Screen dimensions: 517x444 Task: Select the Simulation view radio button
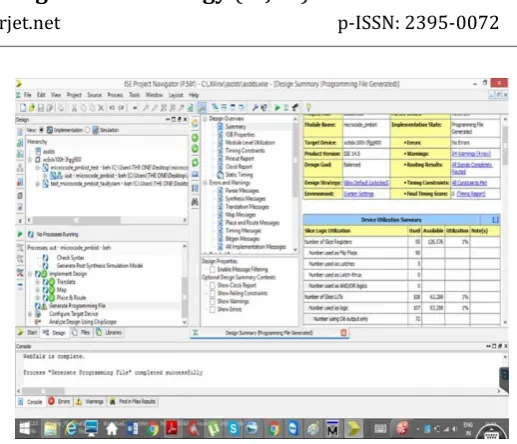click(x=87, y=130)
